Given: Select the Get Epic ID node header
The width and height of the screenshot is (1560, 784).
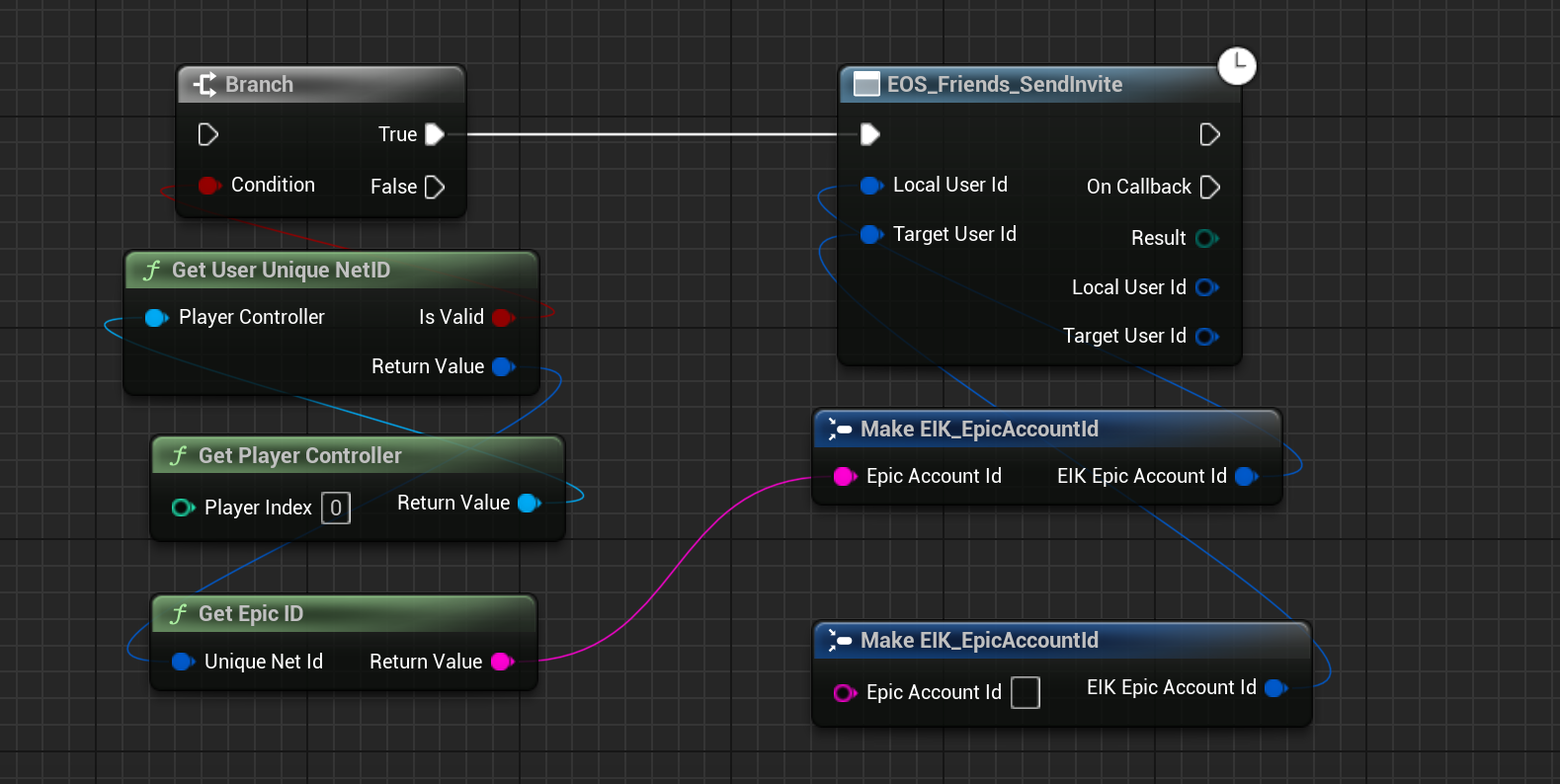Looking at the screenshot, I should pyautogui.click(x=342, y=614).
